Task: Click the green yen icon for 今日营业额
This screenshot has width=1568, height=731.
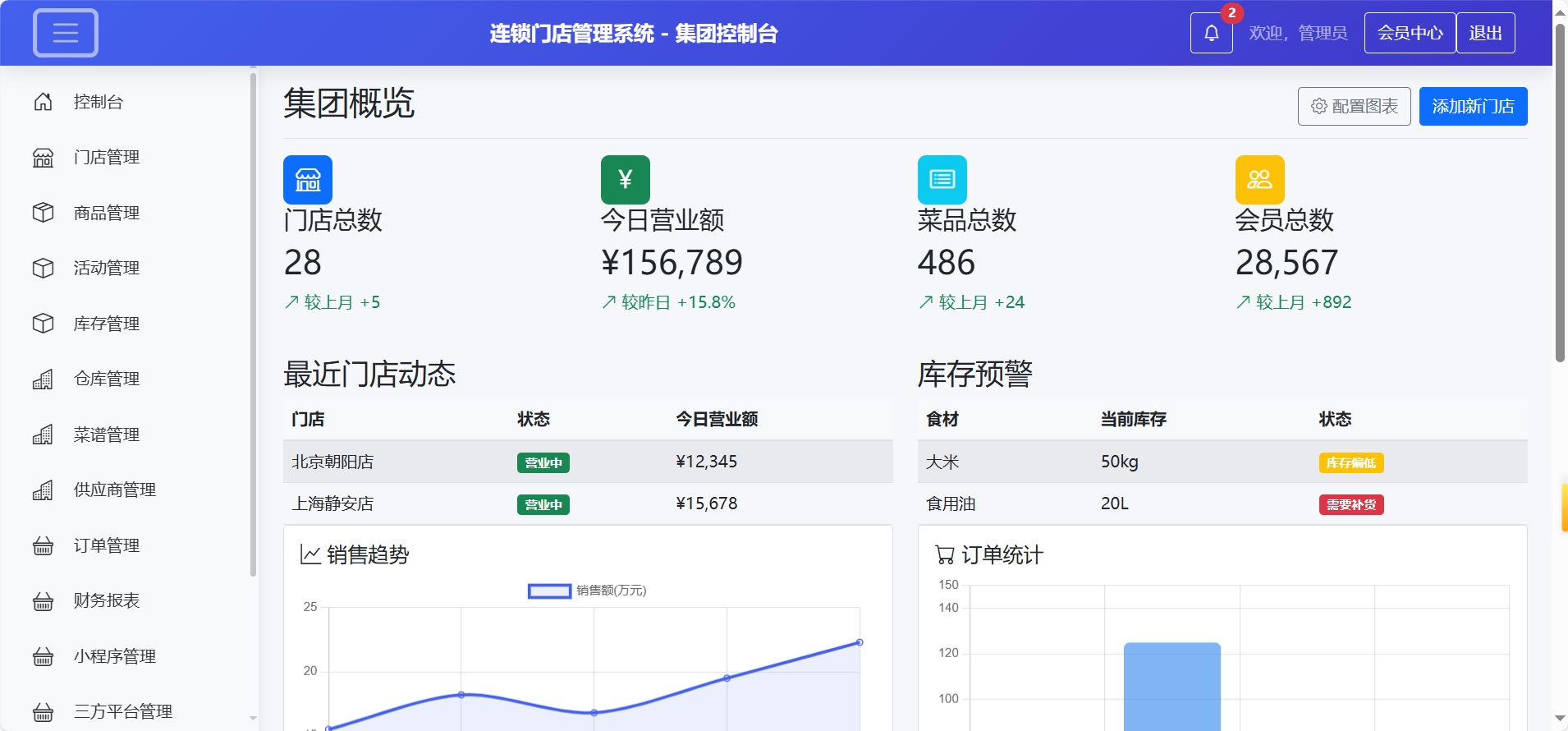Action: [625, 179]
